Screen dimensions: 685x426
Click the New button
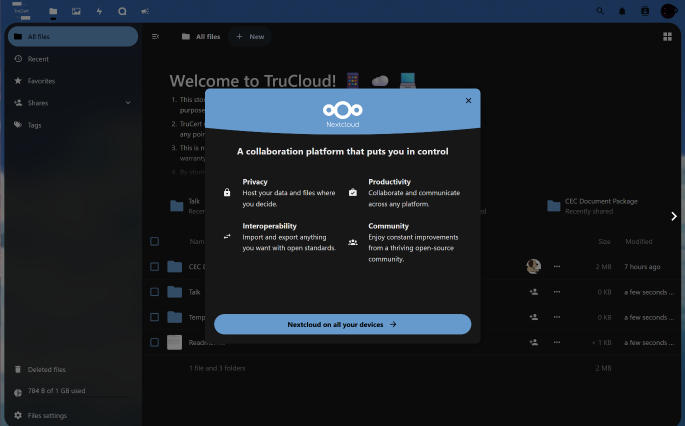pos(250,37)
